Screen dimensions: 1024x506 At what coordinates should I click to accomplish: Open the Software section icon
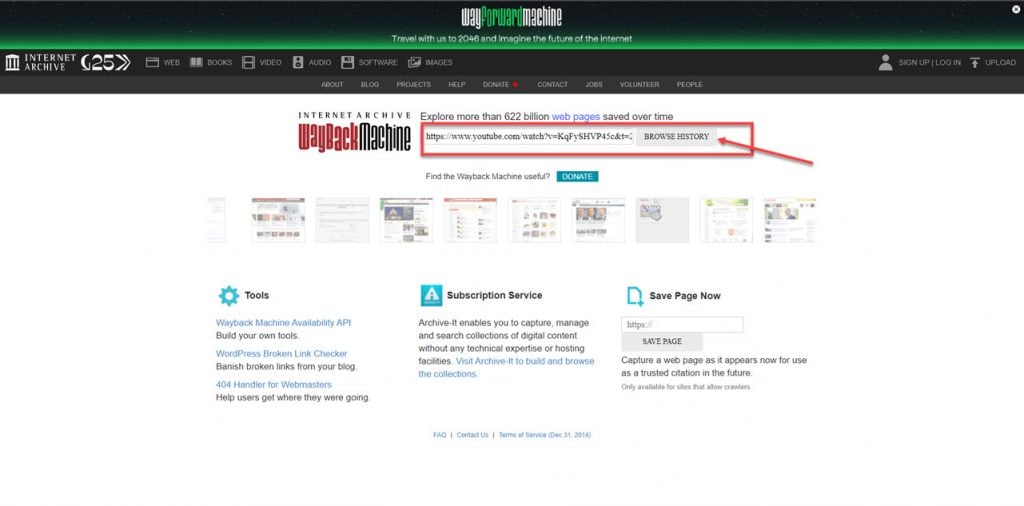(x=347, y=63)
